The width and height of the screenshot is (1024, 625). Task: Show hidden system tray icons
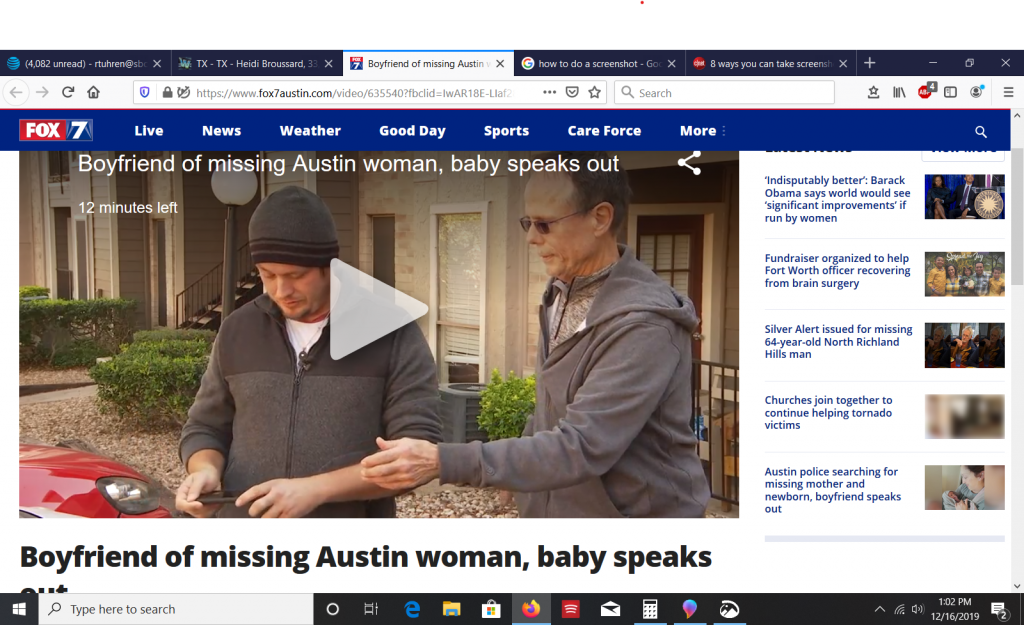879,609
